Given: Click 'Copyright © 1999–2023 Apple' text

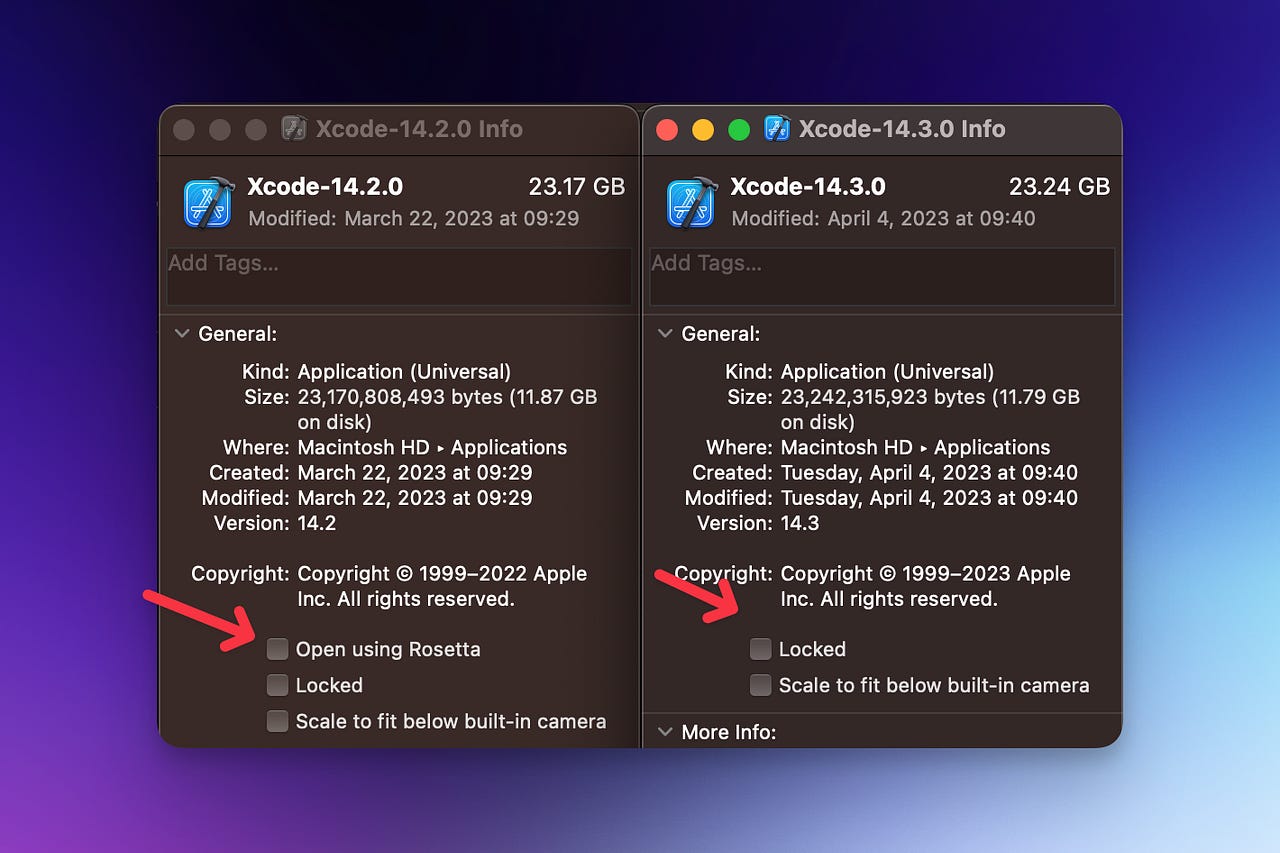Looking at the screenshot, I should coord(926,574).
